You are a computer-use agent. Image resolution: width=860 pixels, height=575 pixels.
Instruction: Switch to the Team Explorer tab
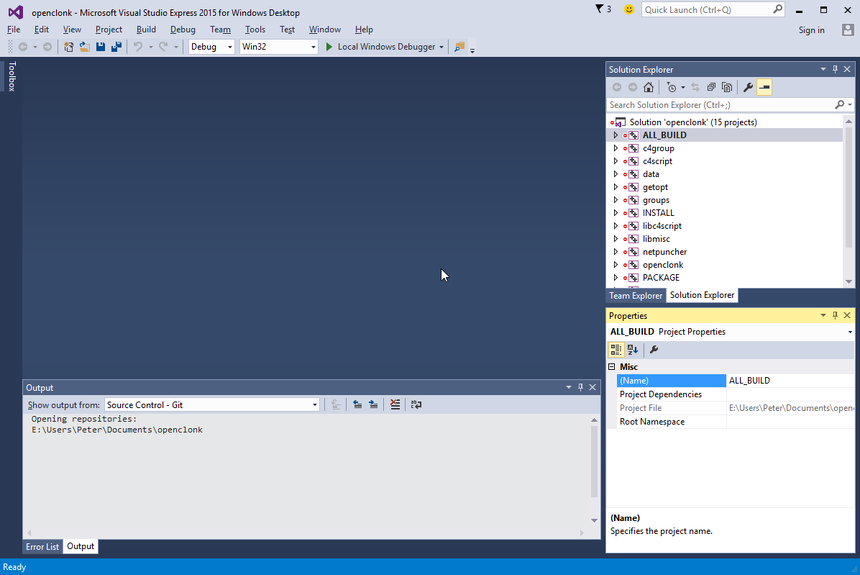point(636,296)
